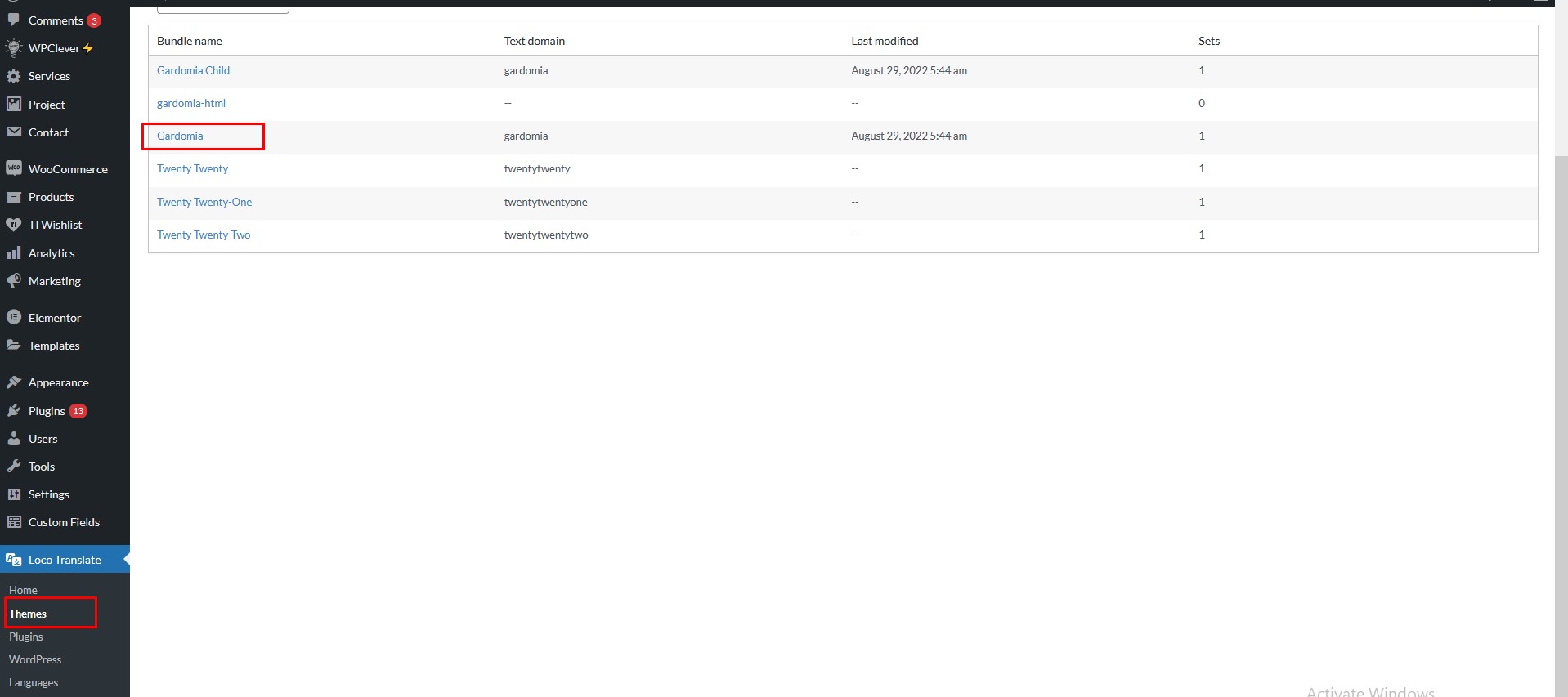Click the twentytwentyone text domain cell
Screen dimensions: 1568x697
[x=545, y=202]
